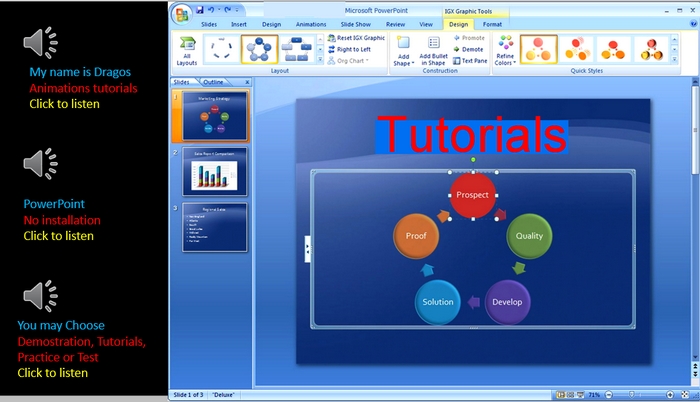Open the All Layouts gallery
Viewport: 700px width, 402px height.
pos(187,51)
